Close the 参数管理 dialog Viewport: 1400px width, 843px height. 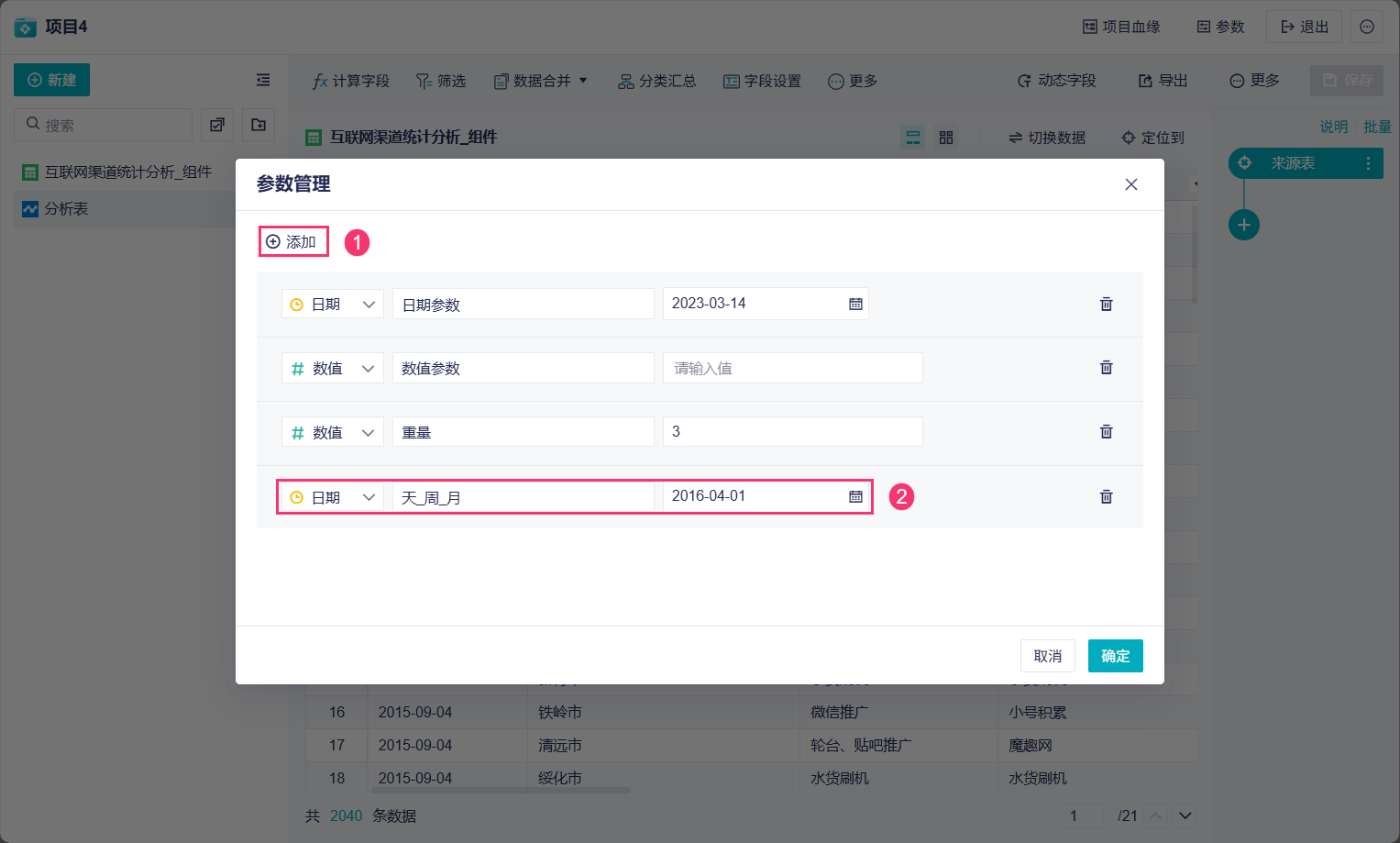(x=1130, y=184)
